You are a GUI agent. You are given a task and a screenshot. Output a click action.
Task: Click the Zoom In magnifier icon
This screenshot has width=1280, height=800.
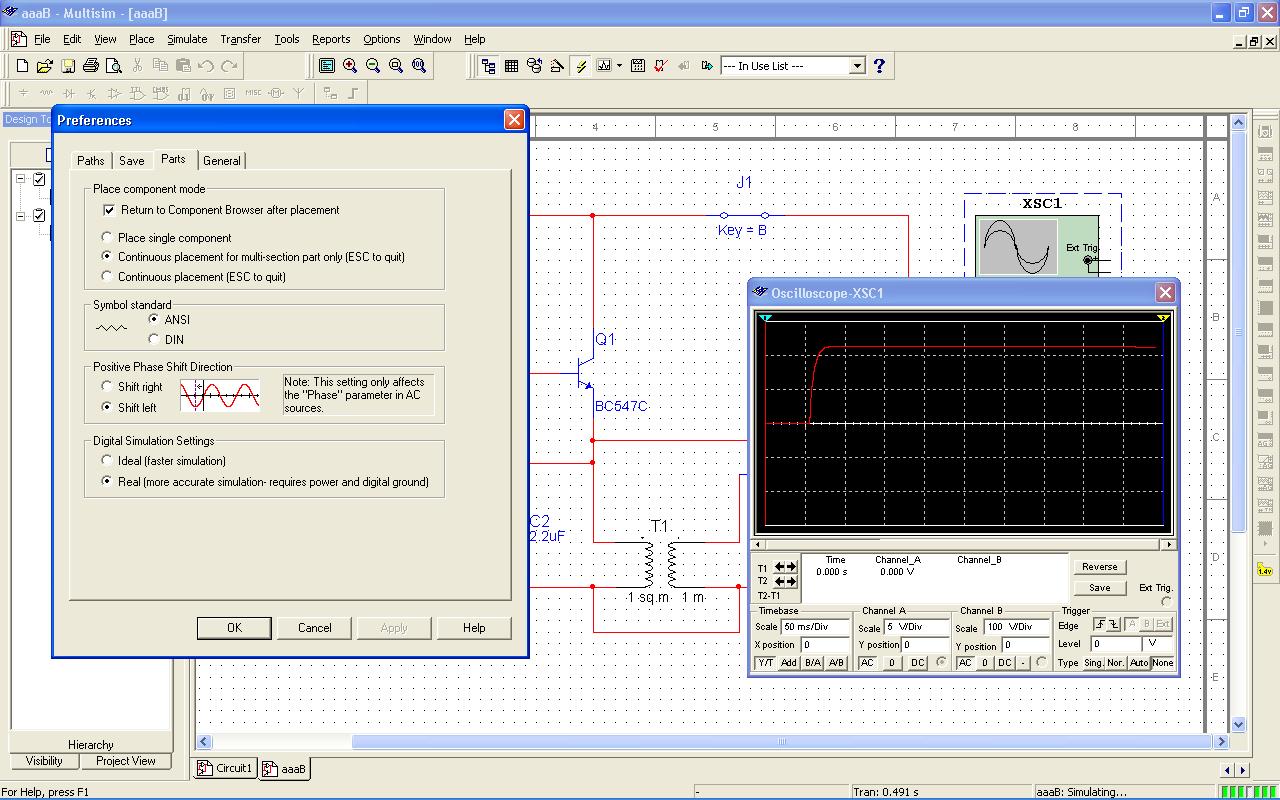click(x=350, y=66)
